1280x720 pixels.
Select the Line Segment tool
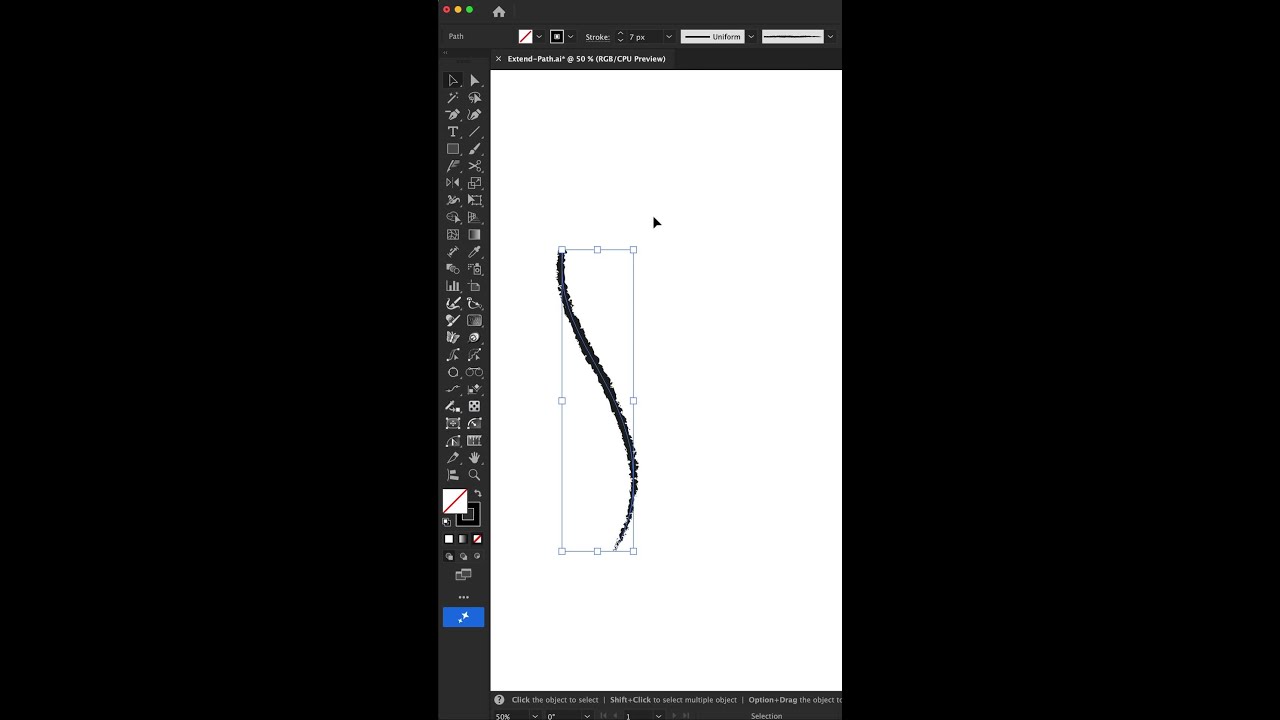[475, 132]
